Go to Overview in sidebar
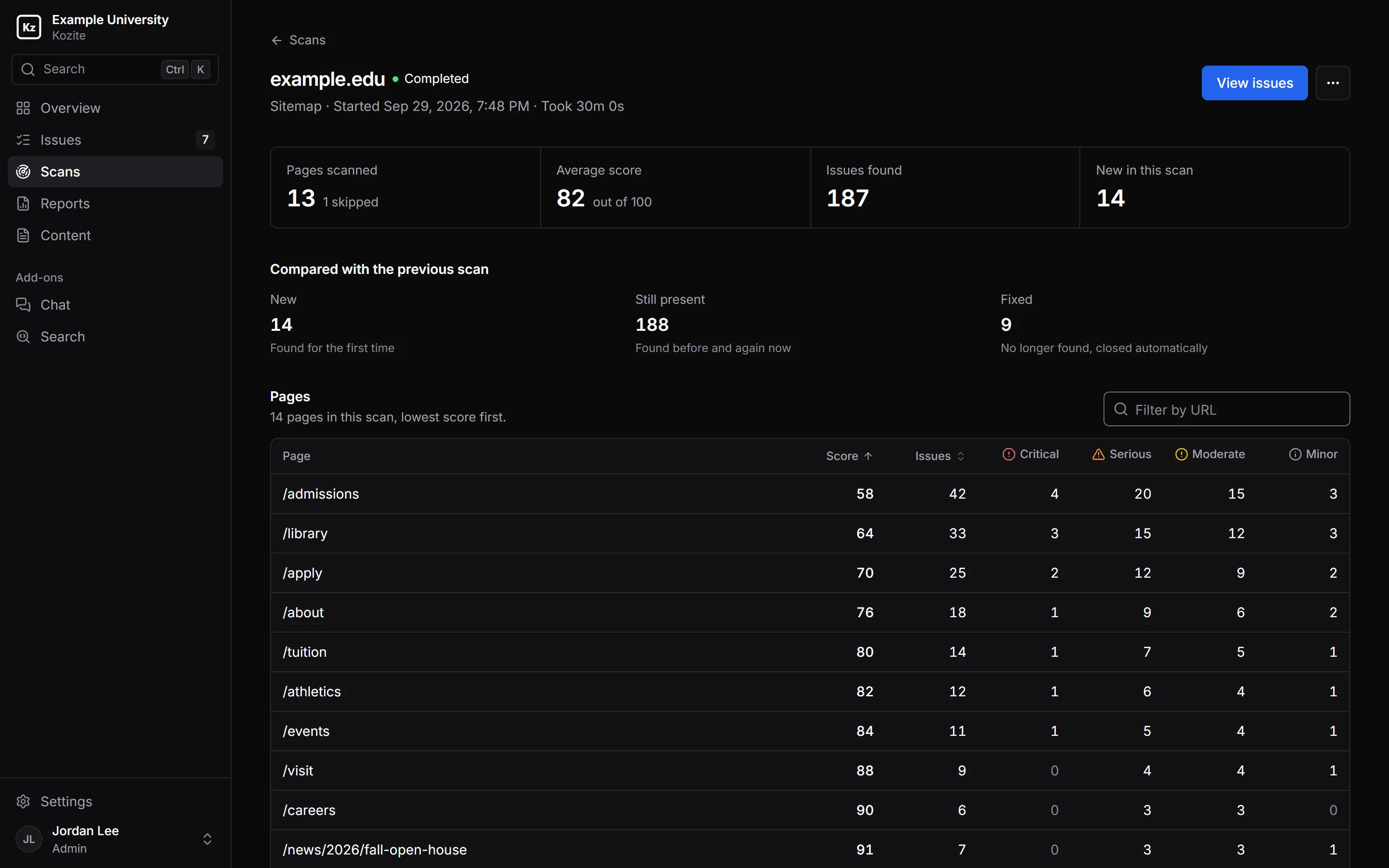Screen dimensions: 1389x868 115,108
